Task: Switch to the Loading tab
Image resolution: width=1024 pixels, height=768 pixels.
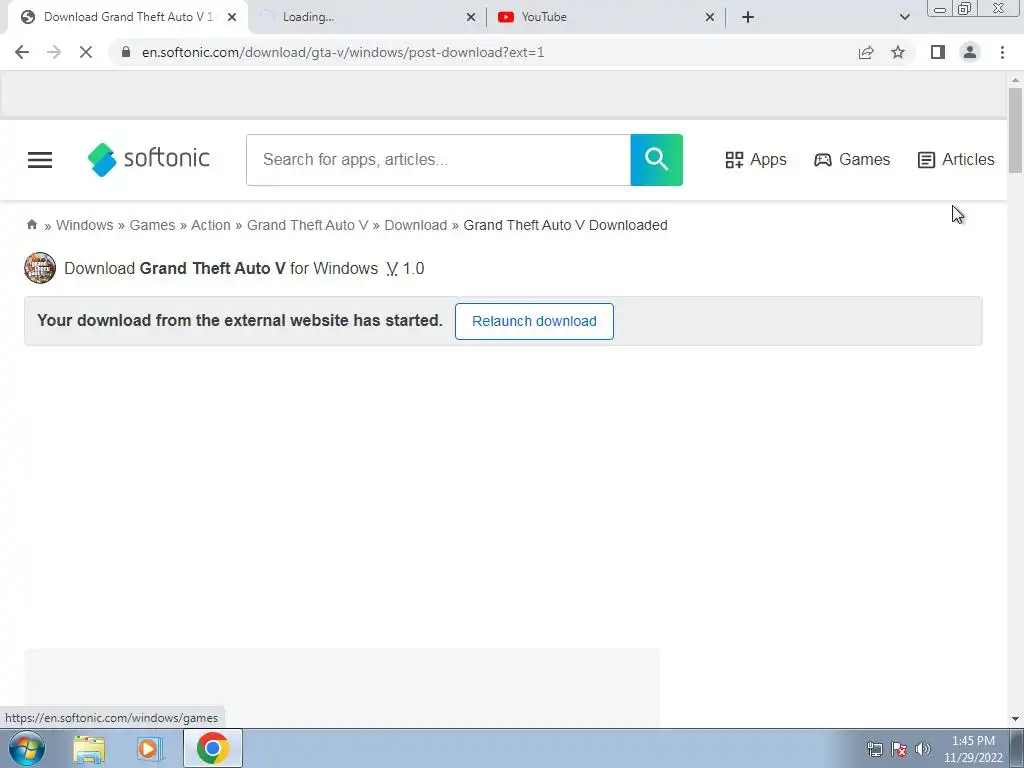Action: pos(366,17)
